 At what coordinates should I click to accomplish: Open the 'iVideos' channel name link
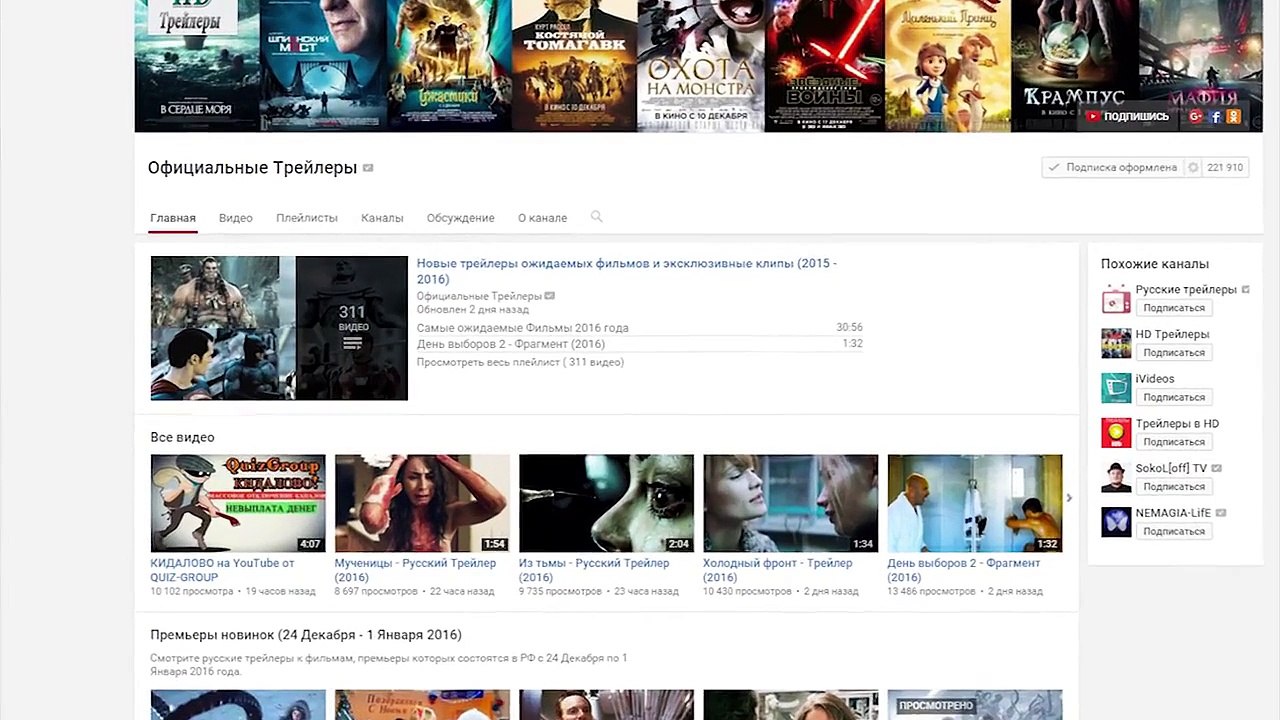[1155, 379]
